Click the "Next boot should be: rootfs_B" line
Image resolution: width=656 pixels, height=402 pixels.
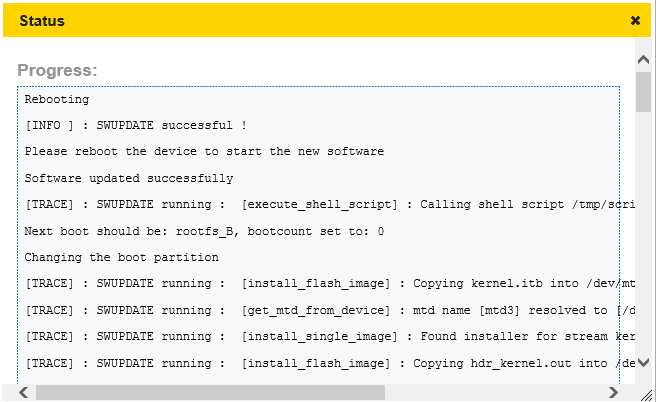coord(204,231)
